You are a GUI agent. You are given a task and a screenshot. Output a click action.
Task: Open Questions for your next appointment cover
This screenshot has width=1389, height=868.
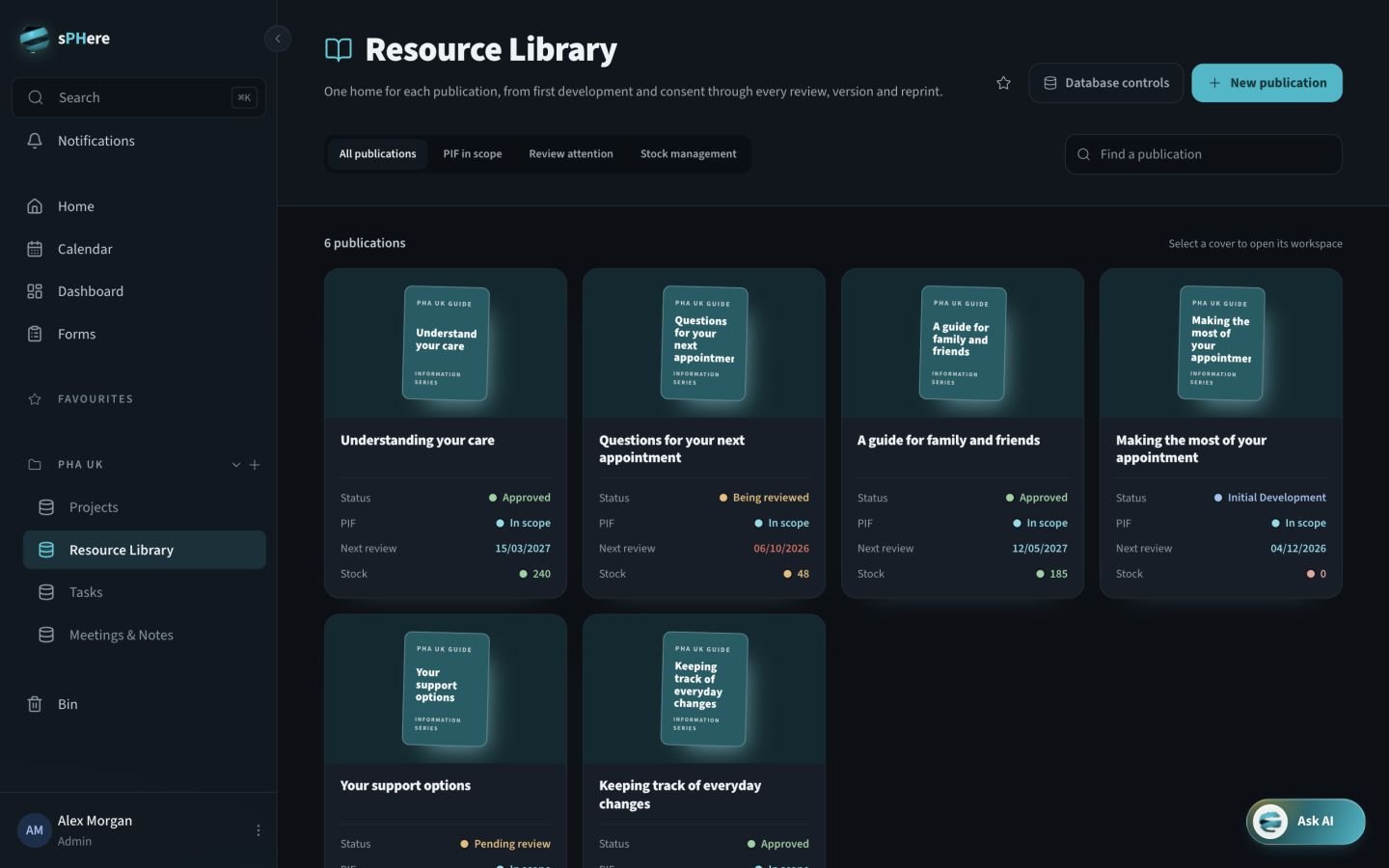704,343
